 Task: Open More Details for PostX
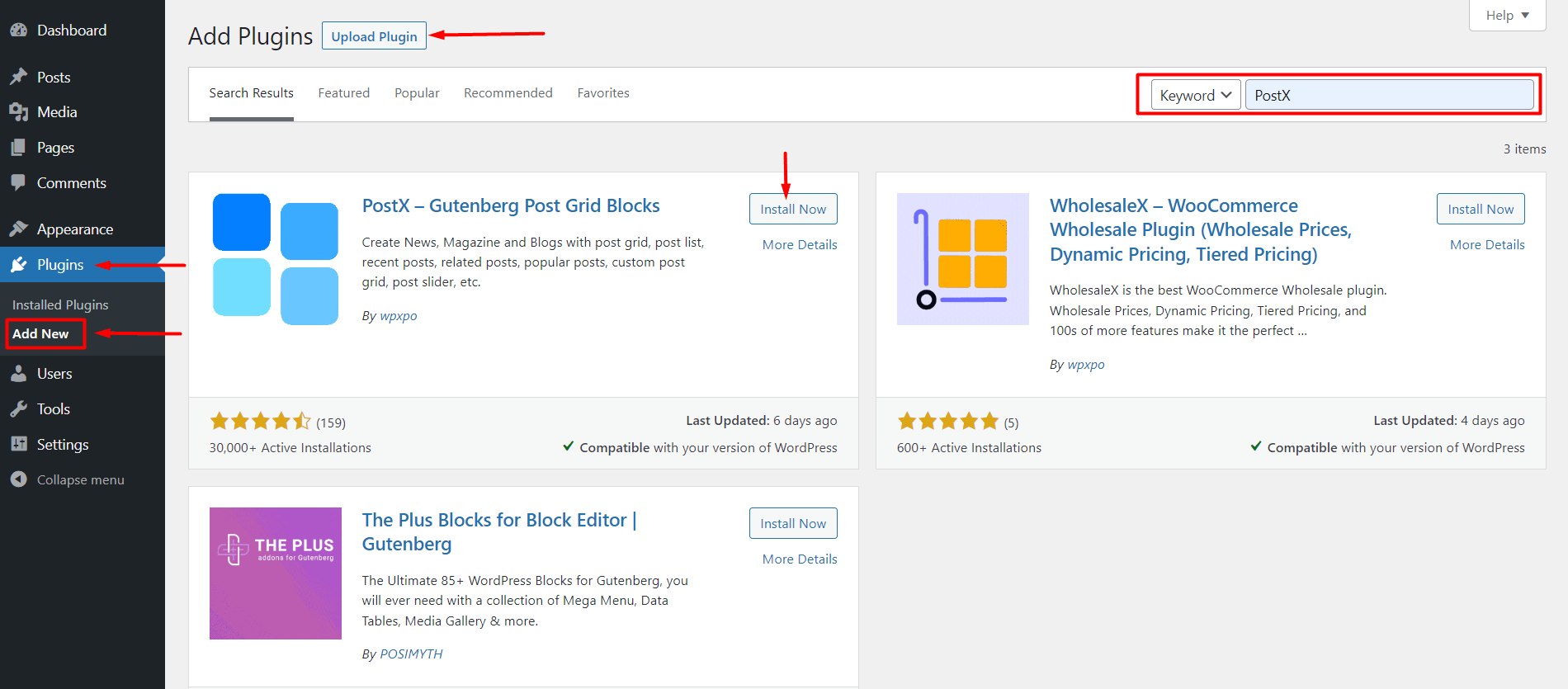coord(800,245)
